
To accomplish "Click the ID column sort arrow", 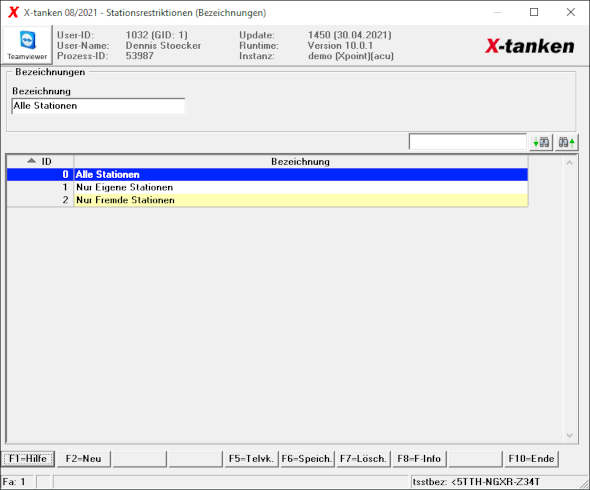I will point(32,161).
